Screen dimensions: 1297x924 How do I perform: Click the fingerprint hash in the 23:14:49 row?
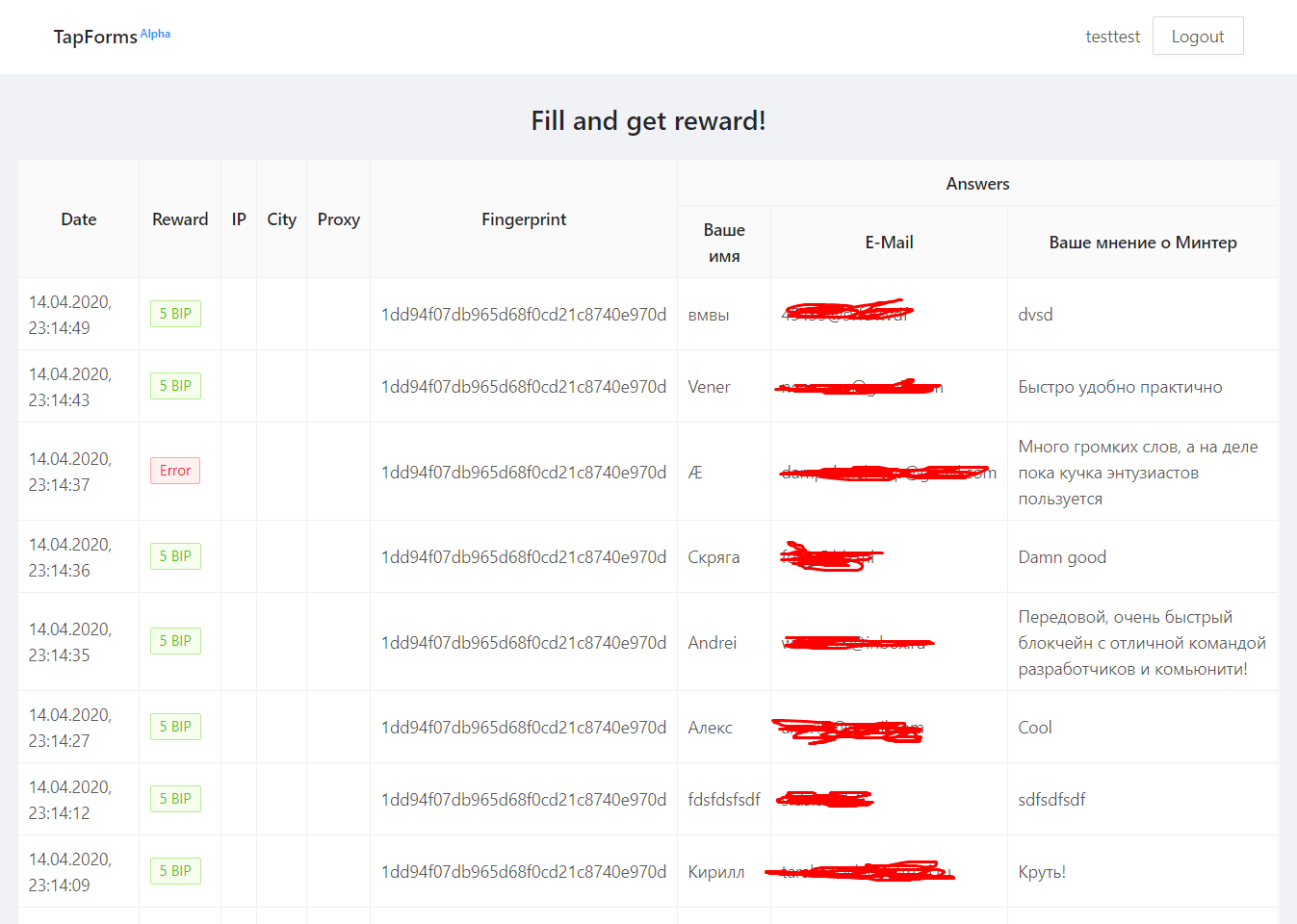coord(524,315)
